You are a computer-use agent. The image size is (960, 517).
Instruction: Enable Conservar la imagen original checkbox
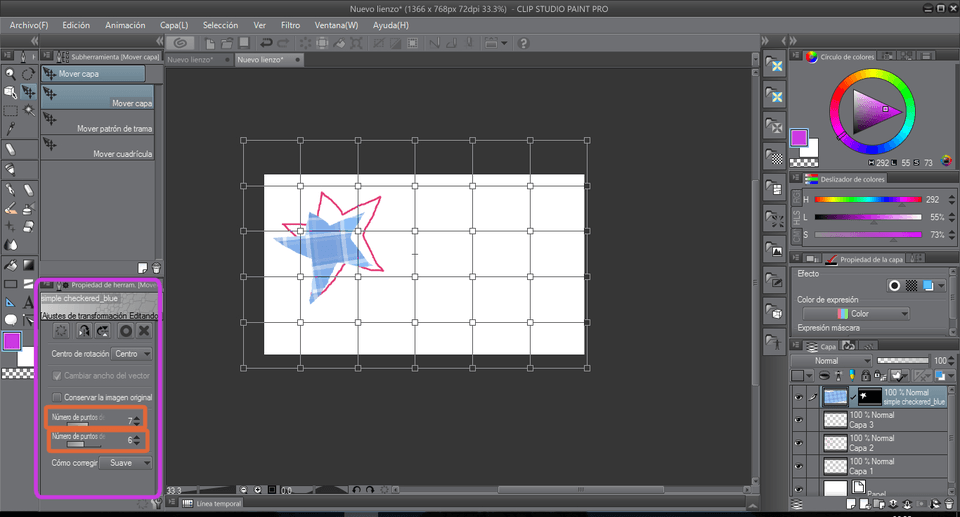click(57, 397)
